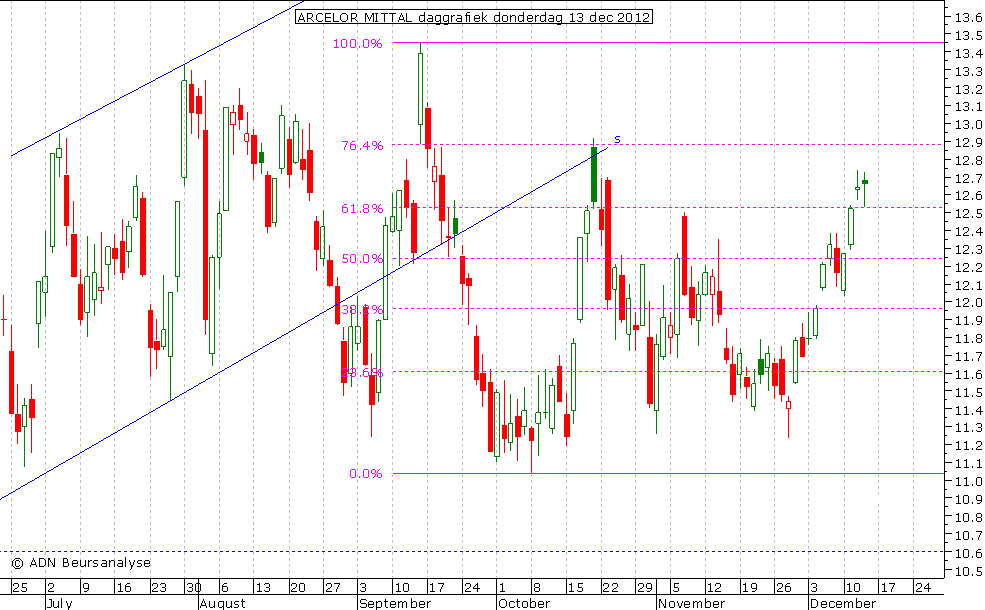The width and height of the screenshot is (985, 610).
Task: Click price level 12.5 on axis
Action: tap(968, 214)
